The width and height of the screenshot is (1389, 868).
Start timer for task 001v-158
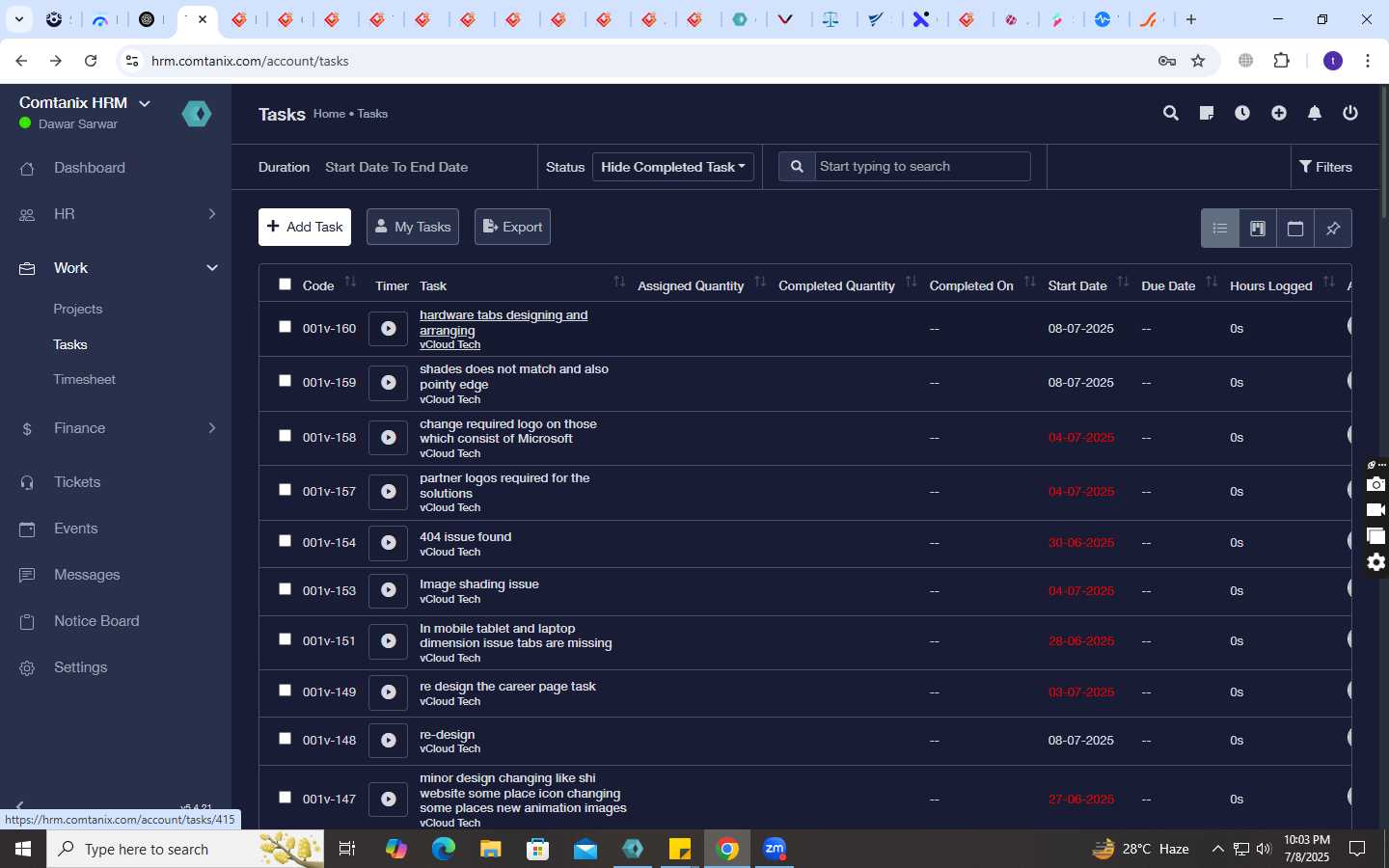[x=388, y=438]
